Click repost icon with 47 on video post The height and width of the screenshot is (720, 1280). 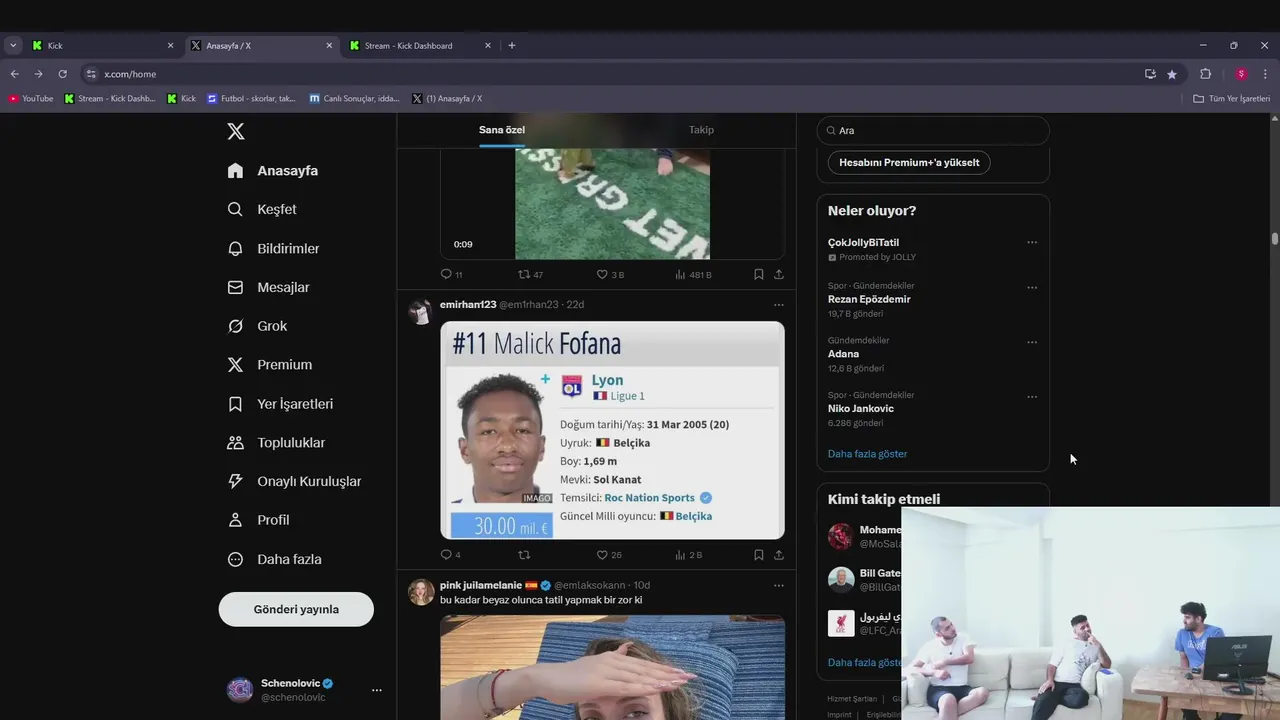524,274
